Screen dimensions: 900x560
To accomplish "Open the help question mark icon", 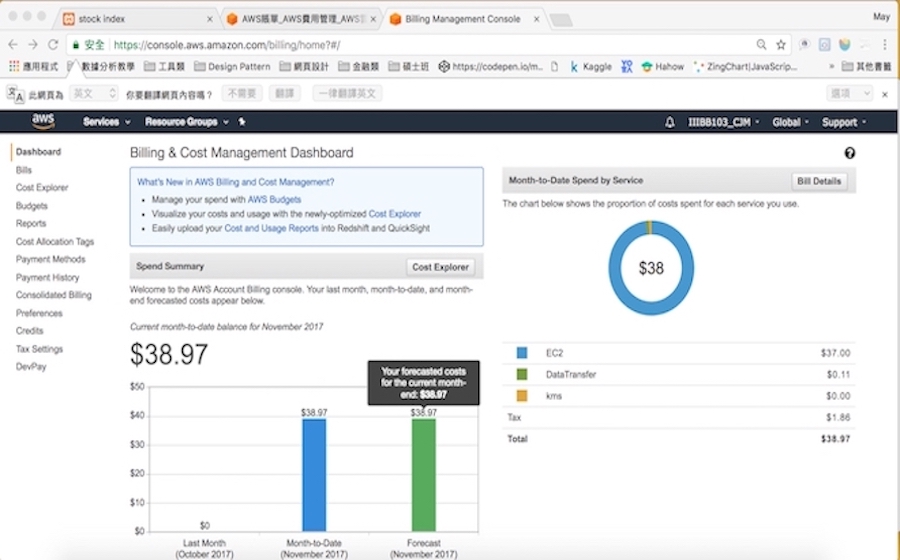I will (x=849, y=153).
